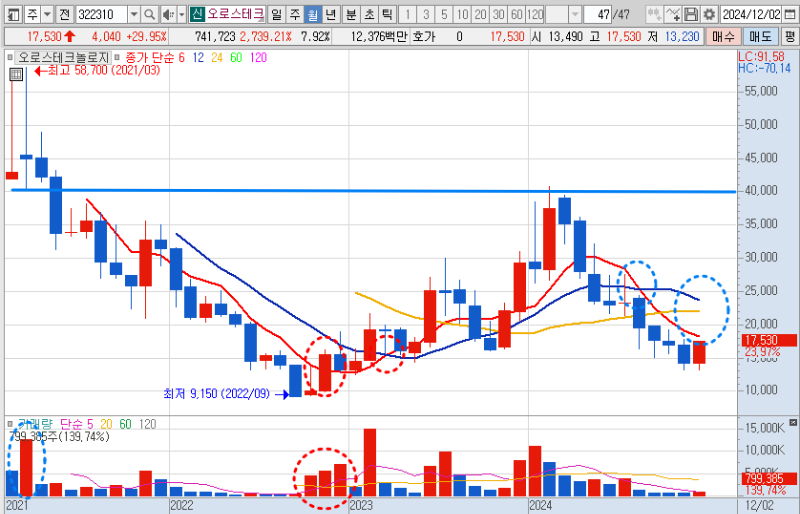Select interval button 1
This screenshot has width=800, height=514.
click(407, 14)
